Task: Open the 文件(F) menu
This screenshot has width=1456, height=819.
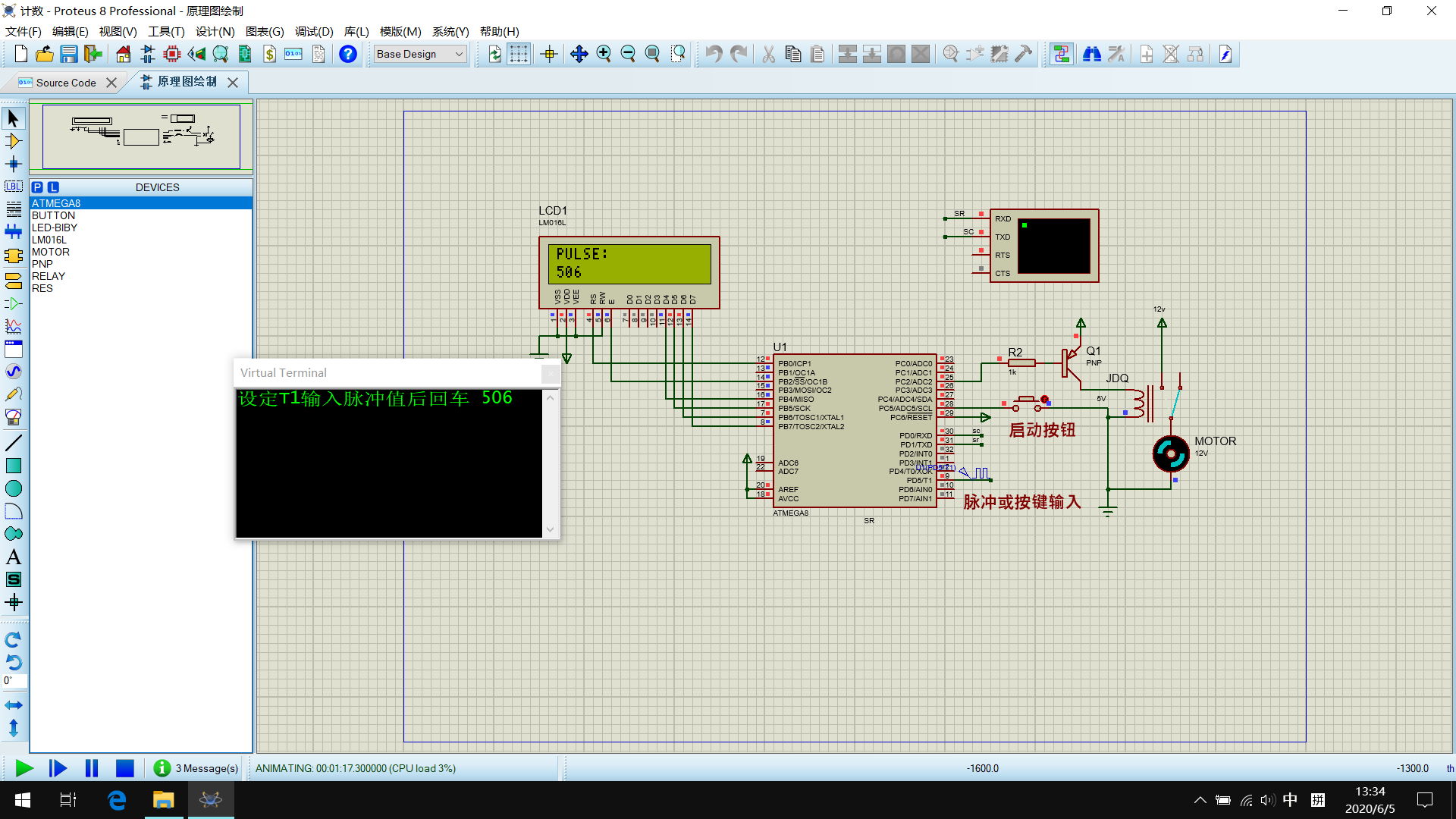Action: tap(24, 31)
